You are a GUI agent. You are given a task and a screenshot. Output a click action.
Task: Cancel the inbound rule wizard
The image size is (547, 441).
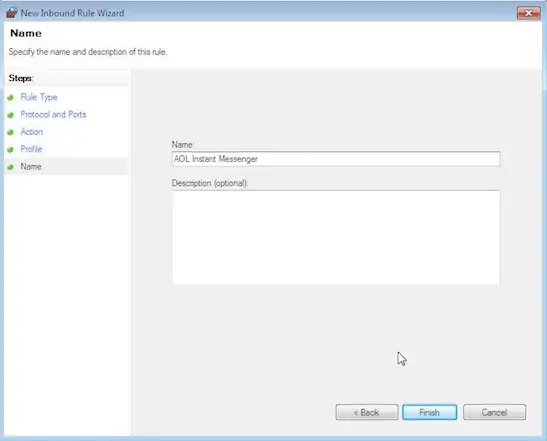coord(494,412)
